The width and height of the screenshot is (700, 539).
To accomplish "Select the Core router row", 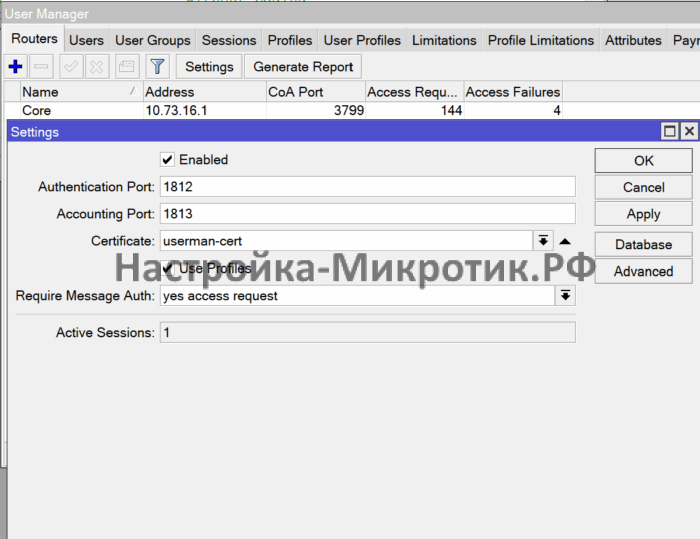I will click(352, 111).
